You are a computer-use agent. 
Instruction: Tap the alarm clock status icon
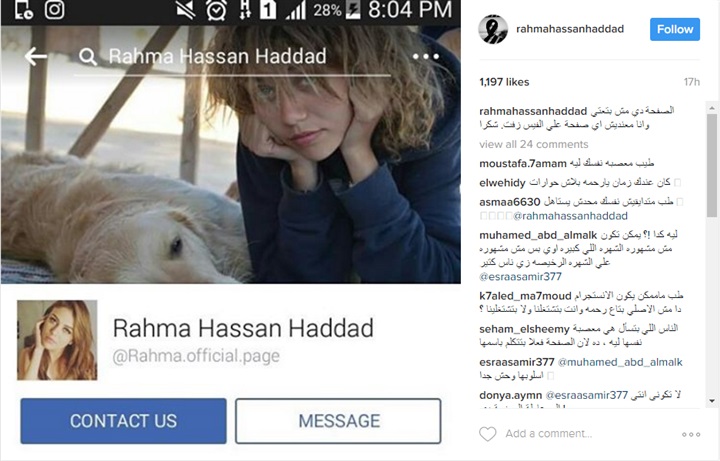pyautogui.click(x=216, y=10)
